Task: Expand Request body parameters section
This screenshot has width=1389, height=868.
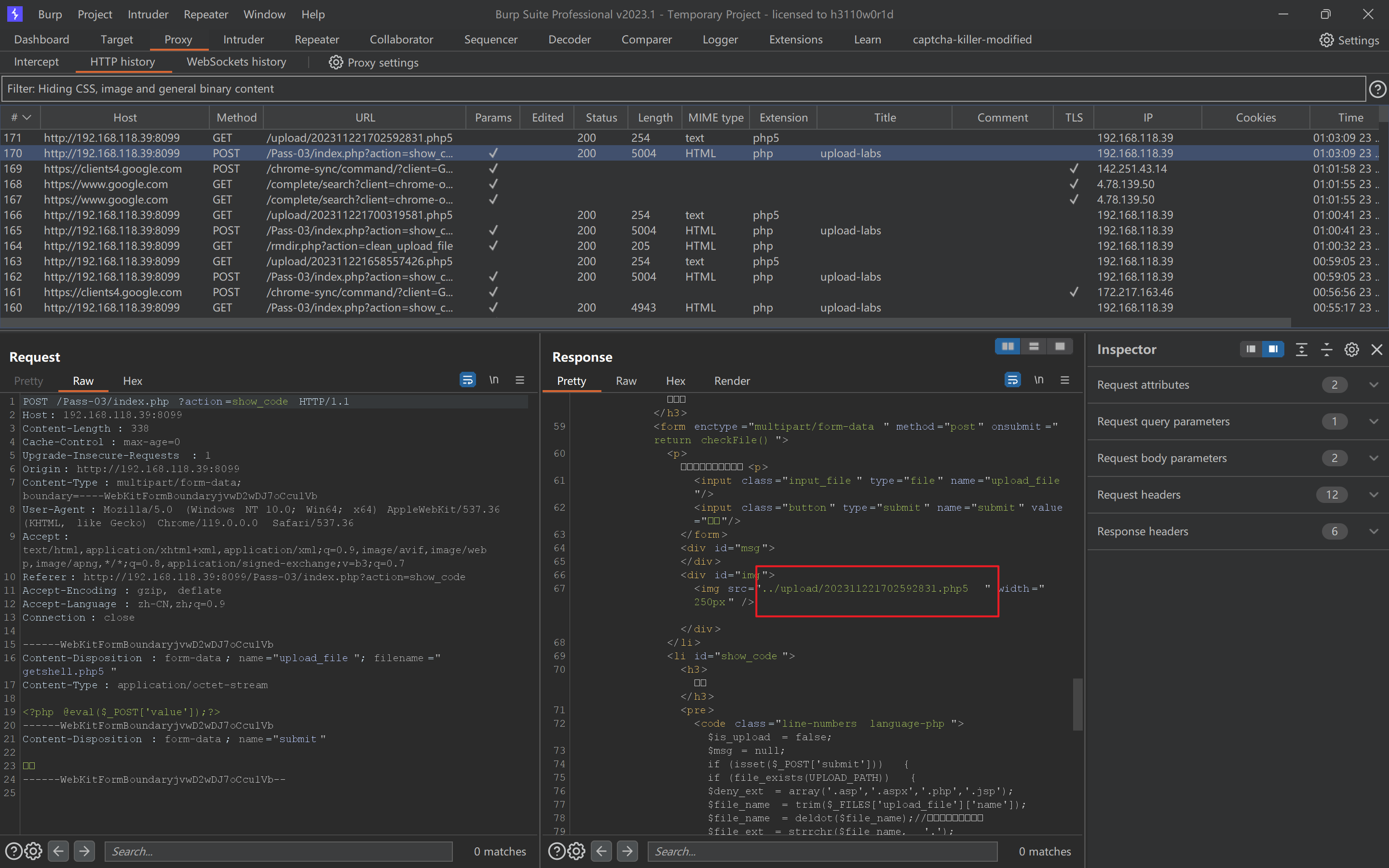Action: 1374,458
